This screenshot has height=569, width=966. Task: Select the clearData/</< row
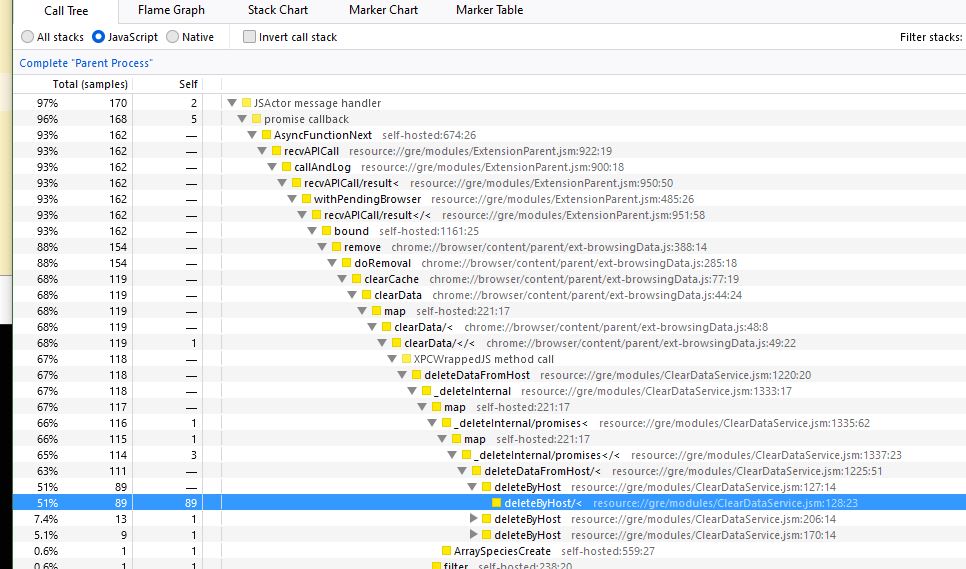coord(489,343)
